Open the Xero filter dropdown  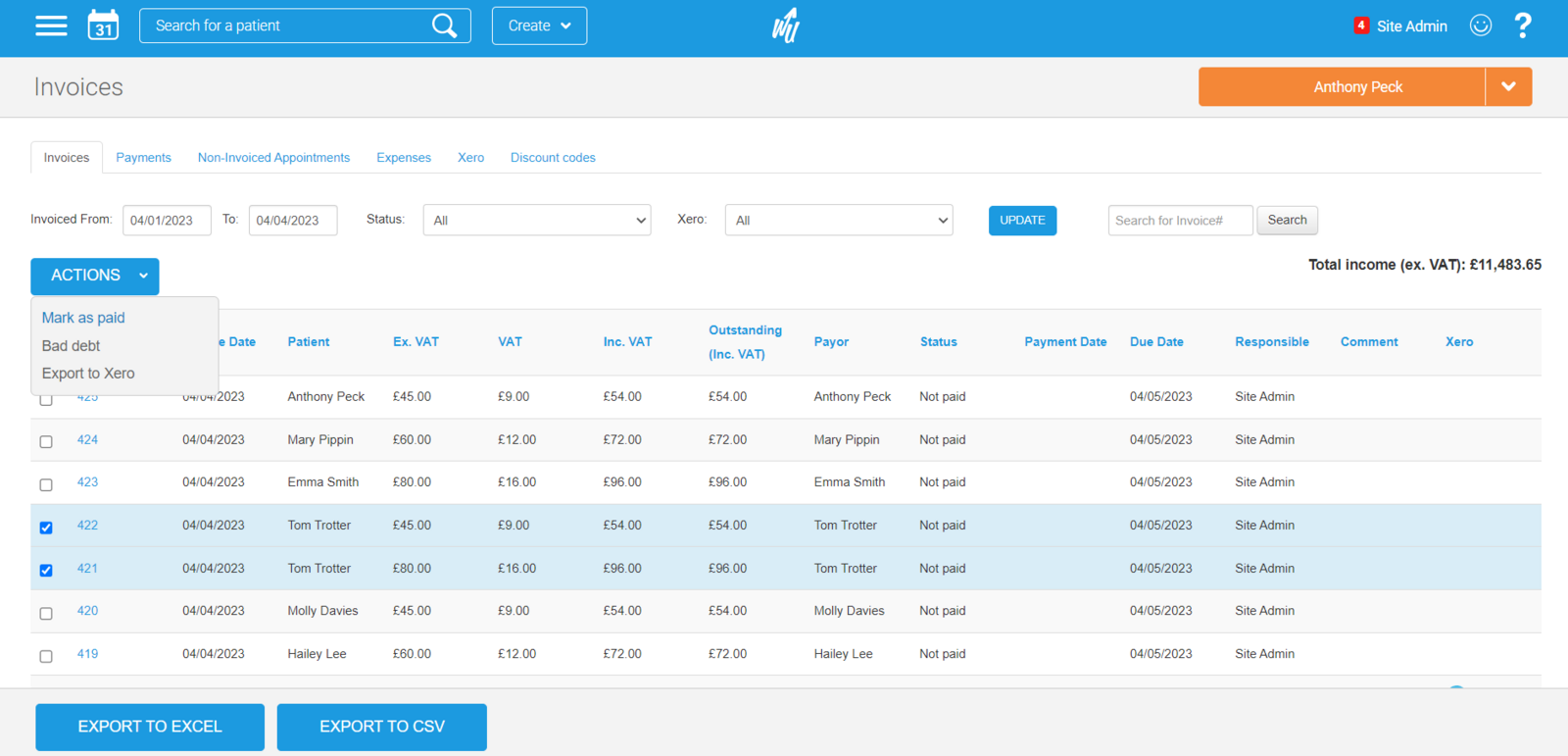(838, 221)
